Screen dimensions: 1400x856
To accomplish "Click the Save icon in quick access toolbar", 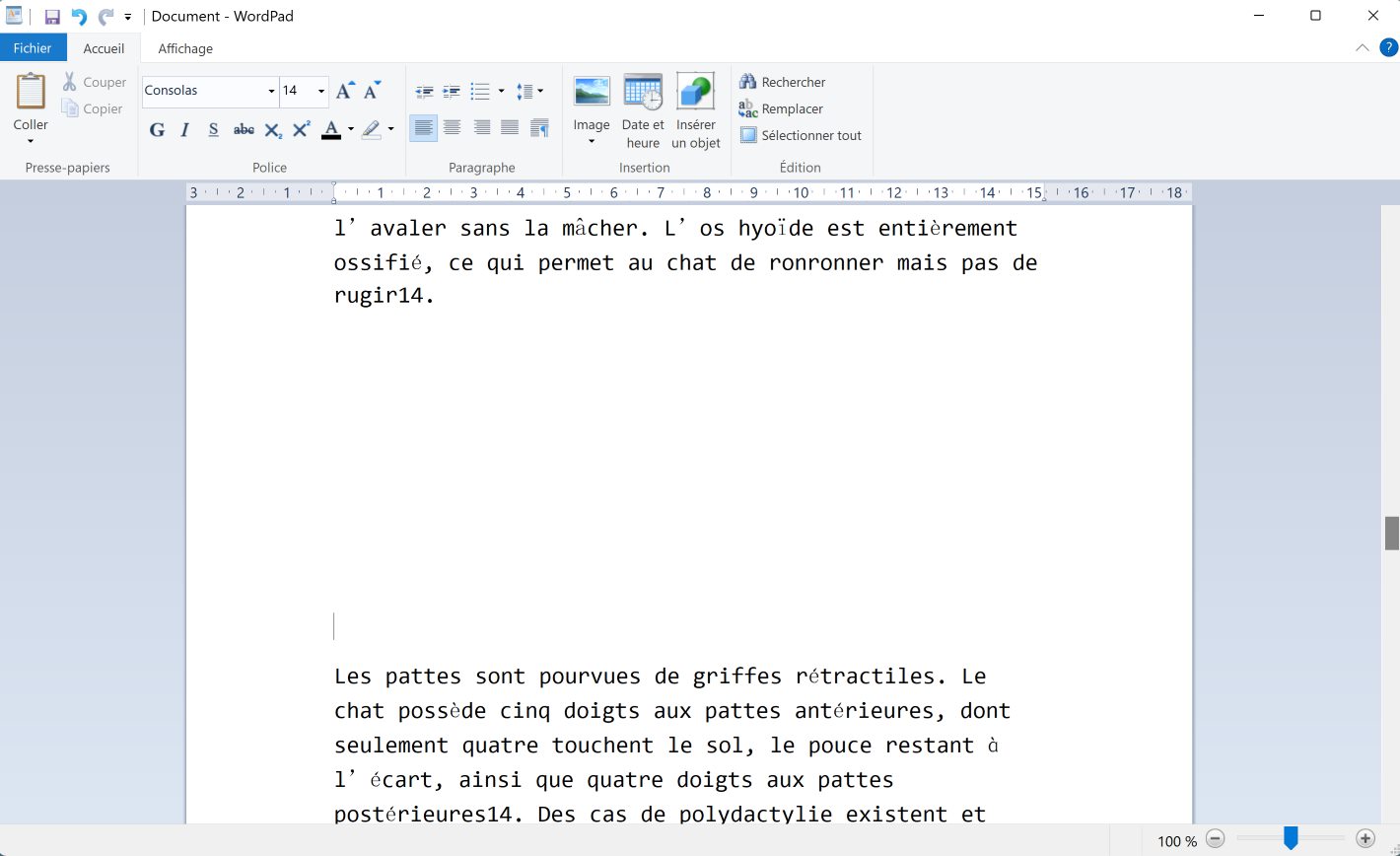I will click(x=52, y=17).
